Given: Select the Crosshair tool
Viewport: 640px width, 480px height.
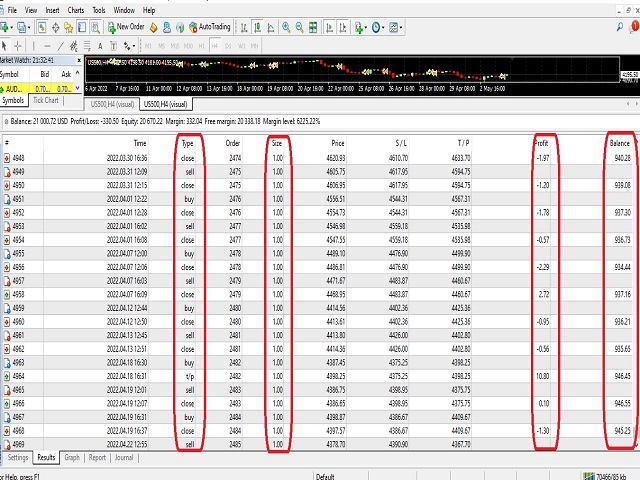Looking at the screenshot, I should [x=17, y=46].
